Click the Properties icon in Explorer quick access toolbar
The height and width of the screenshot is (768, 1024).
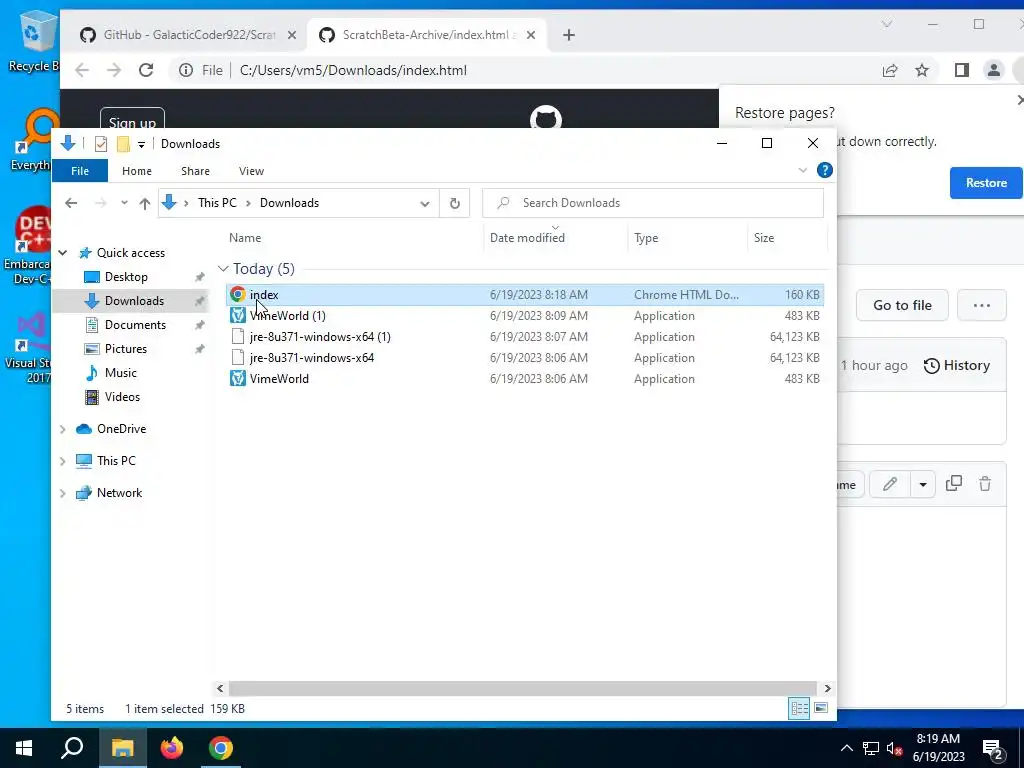(x=101, y=144)
